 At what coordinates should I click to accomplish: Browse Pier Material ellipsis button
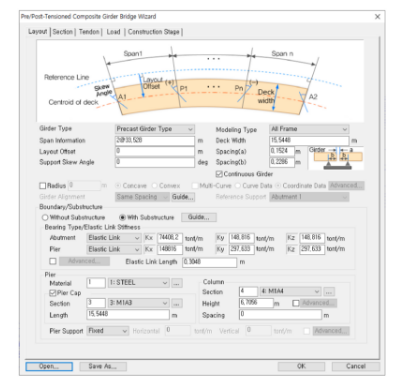tap(177, 283)
